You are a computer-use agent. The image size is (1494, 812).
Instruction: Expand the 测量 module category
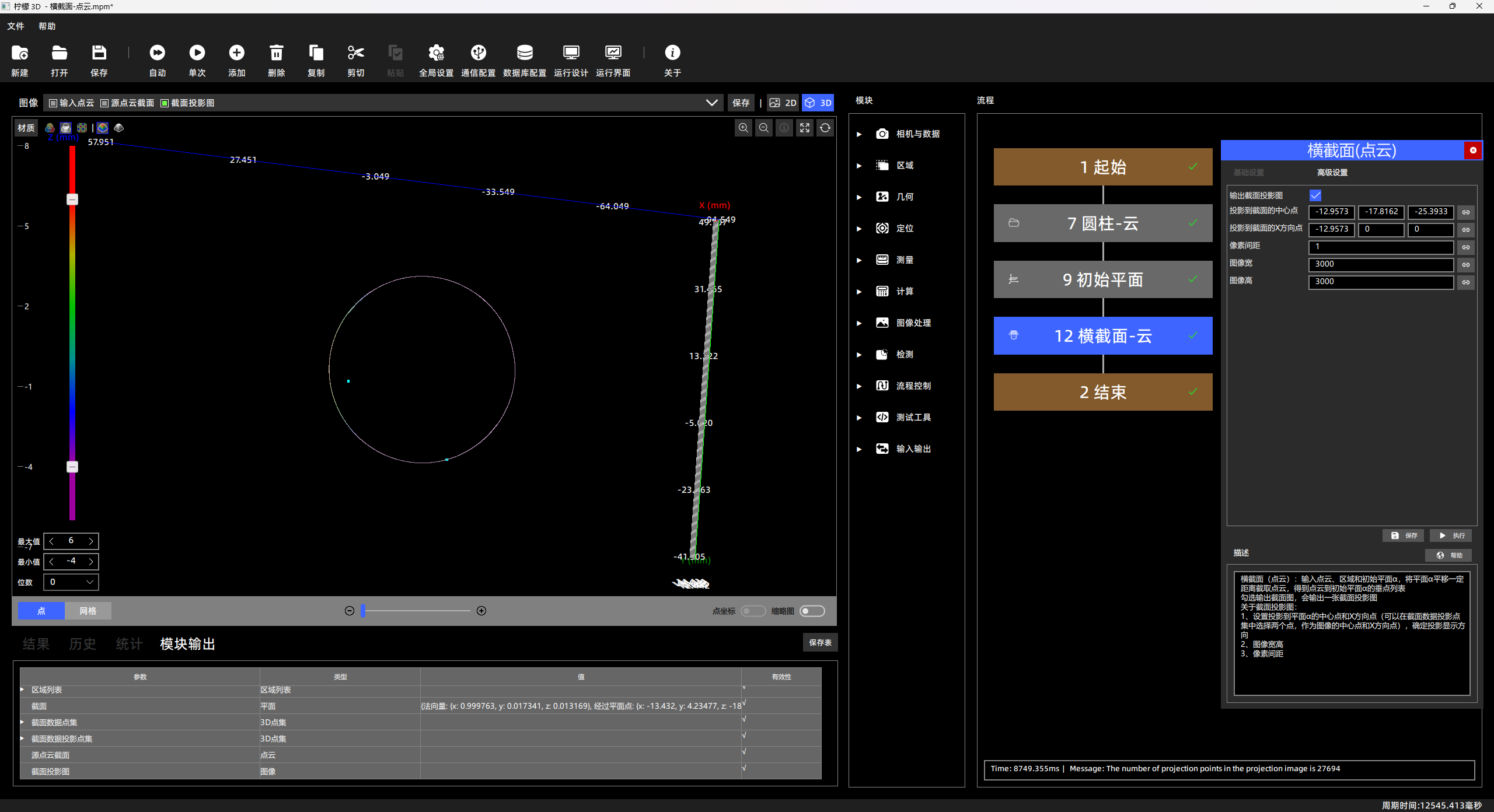859,260
